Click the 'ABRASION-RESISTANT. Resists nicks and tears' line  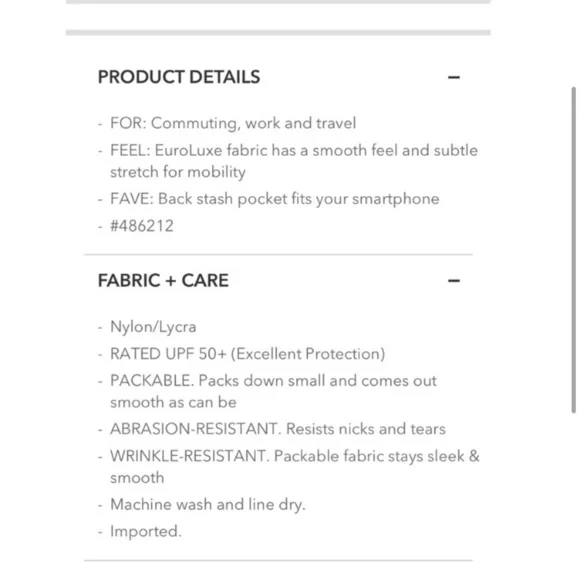click(278, 429)
